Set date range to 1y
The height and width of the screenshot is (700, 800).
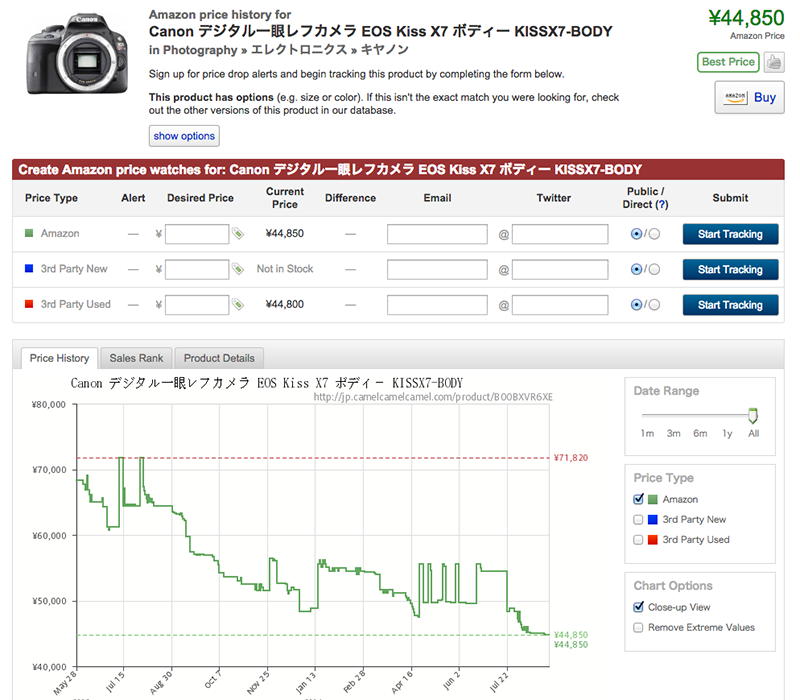click(x=727, y=434)
